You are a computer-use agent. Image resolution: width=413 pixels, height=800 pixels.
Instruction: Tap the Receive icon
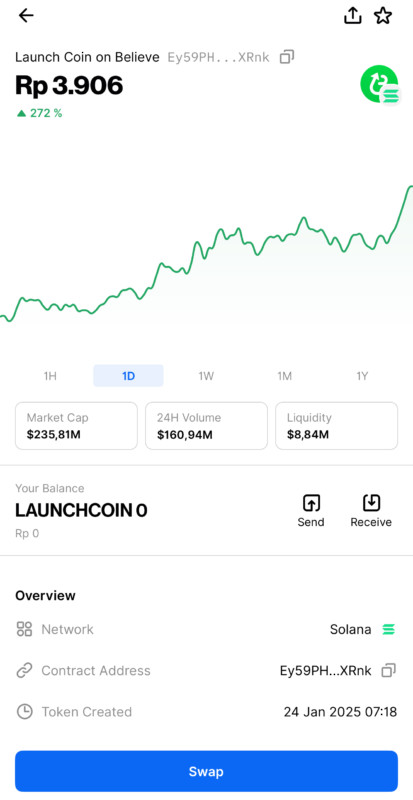[371, 503]
